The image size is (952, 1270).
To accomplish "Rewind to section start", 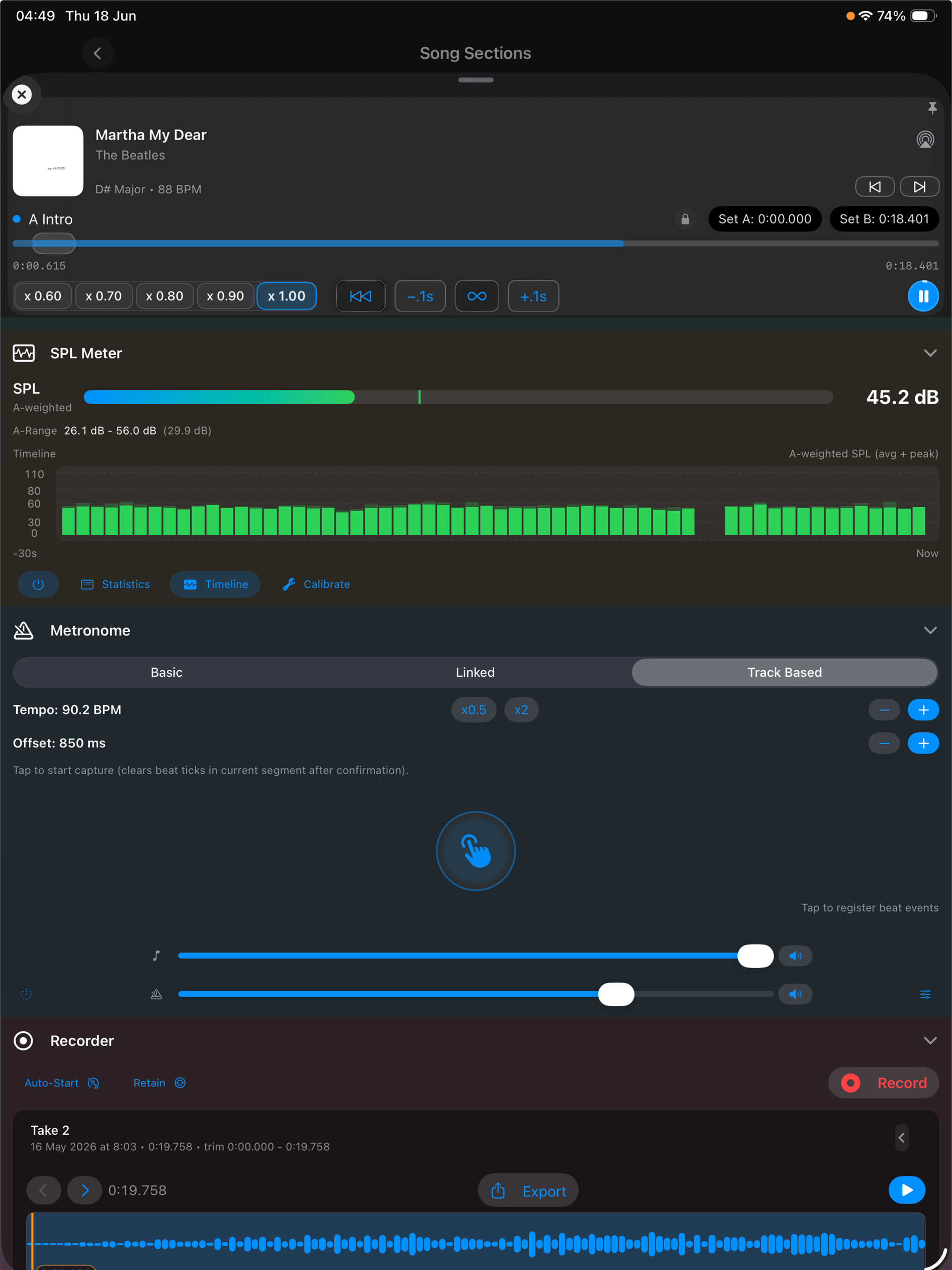I will (361, 296).
